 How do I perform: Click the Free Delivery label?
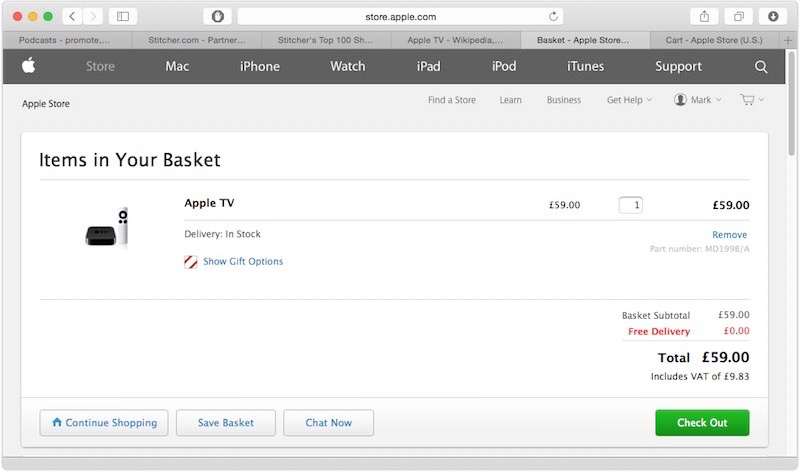[659, 332]
